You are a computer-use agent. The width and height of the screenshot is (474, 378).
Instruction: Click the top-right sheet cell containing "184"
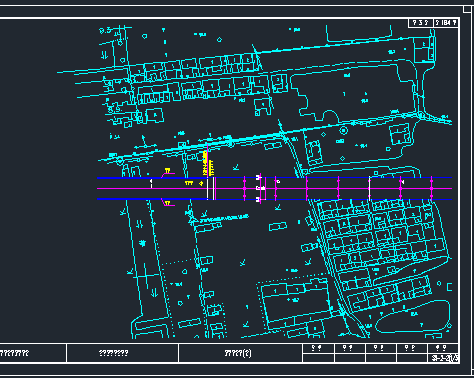point(446,23)
